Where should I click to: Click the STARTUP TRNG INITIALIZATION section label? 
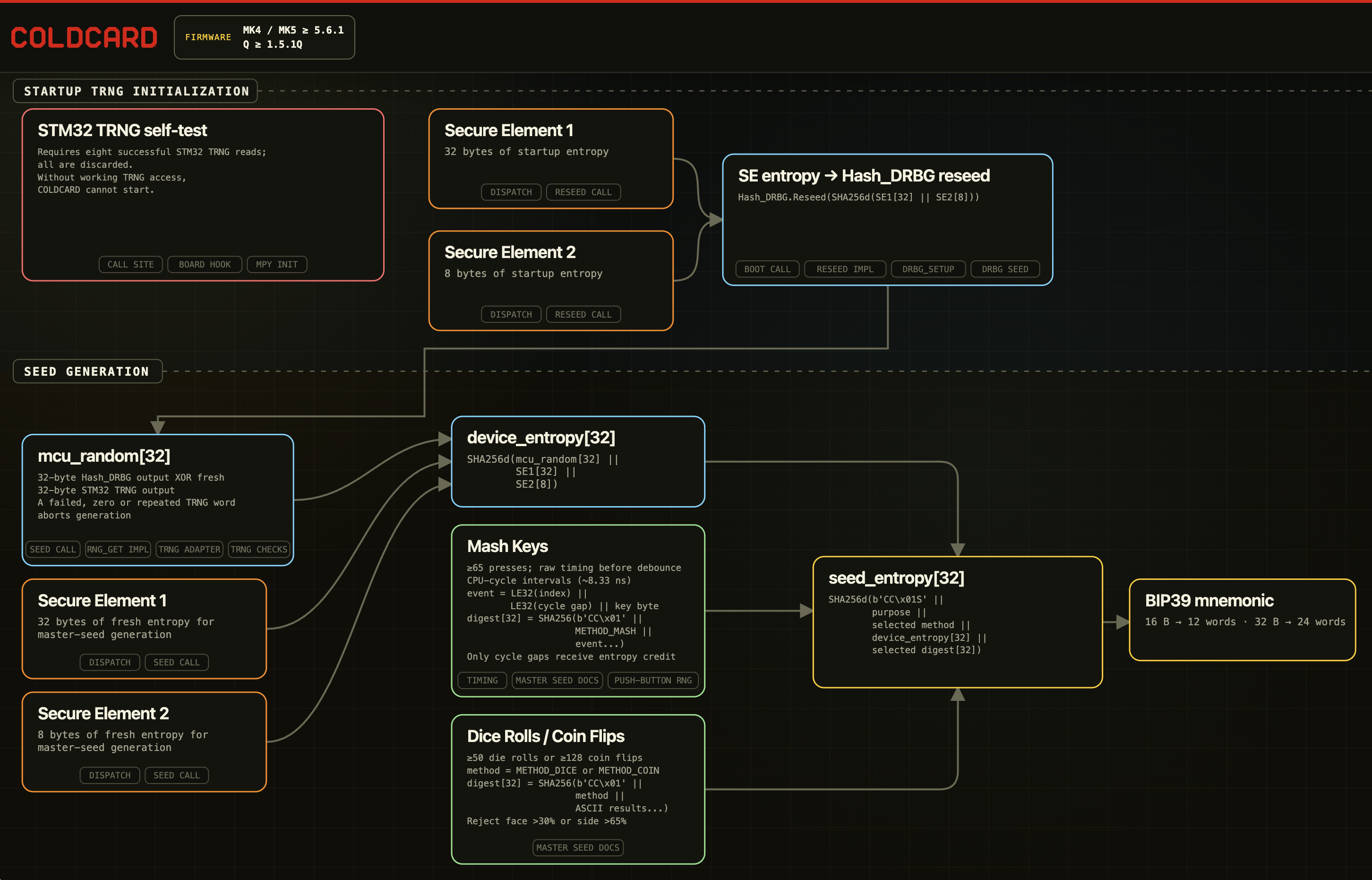pyautogui.click(x=136, y=91)
